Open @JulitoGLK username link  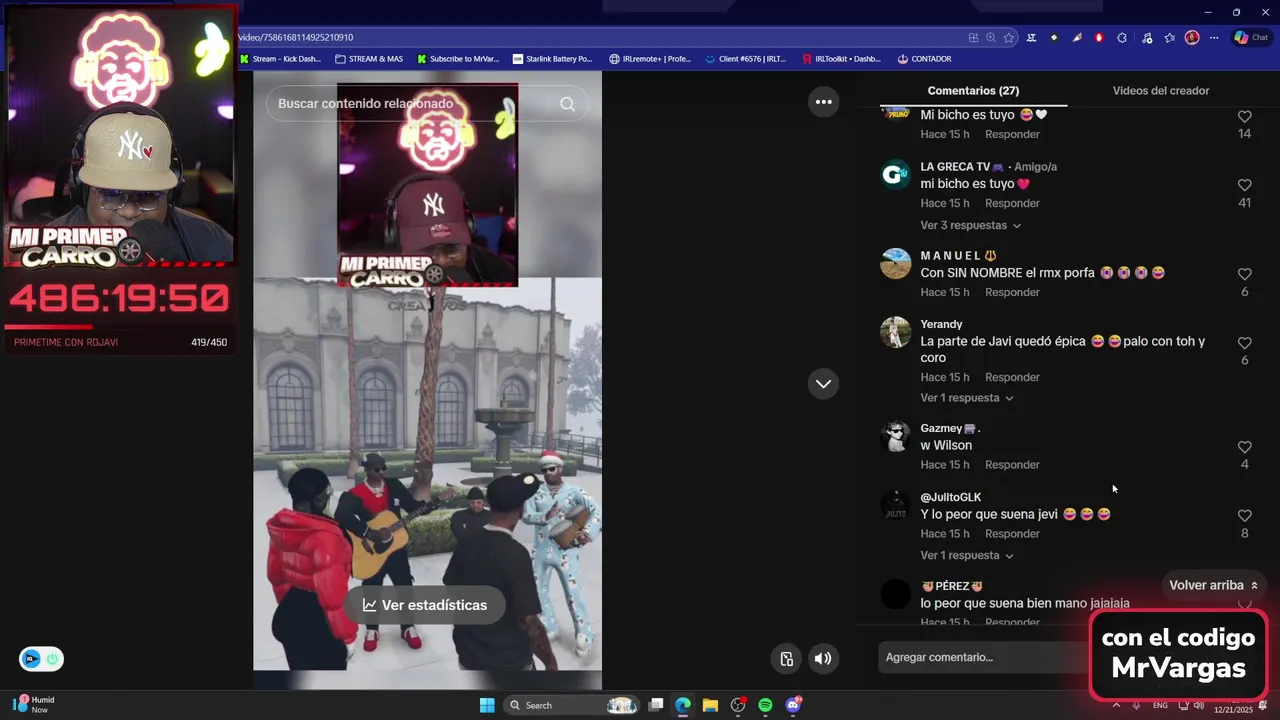click(x=950, y=498)
